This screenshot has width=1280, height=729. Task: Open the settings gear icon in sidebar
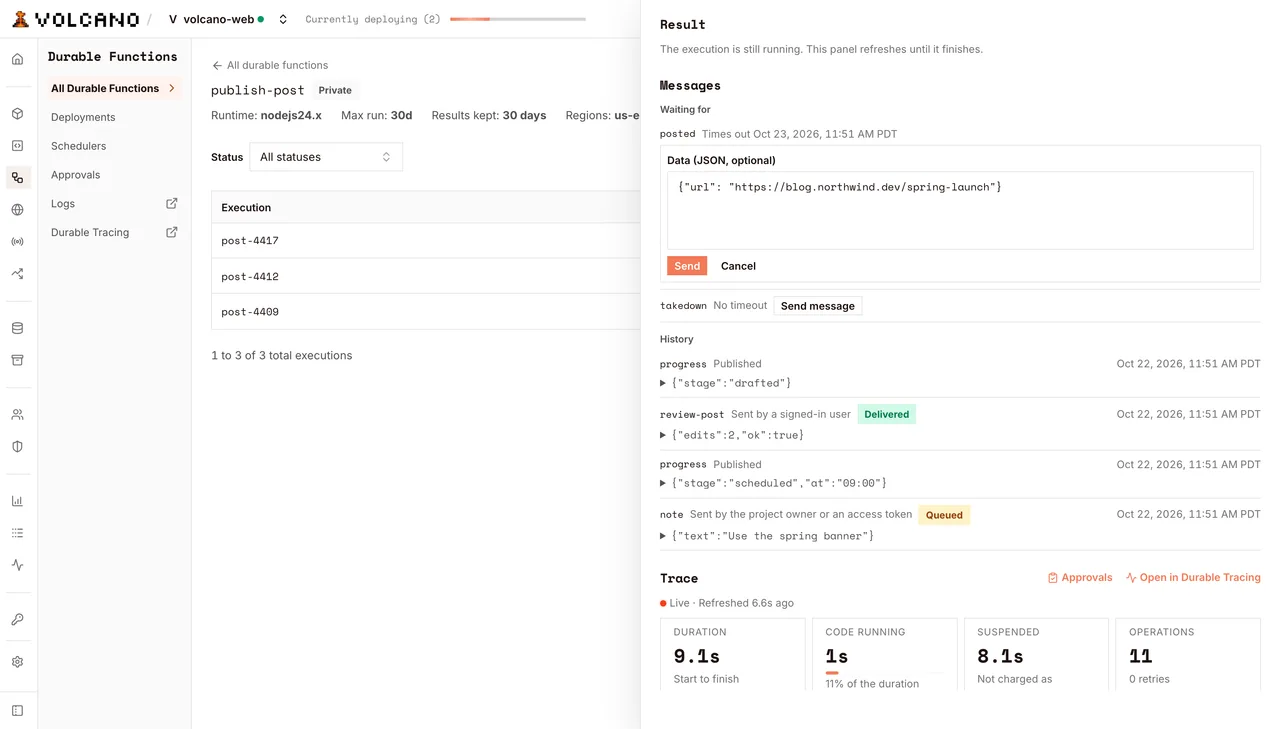pos(17,662)
